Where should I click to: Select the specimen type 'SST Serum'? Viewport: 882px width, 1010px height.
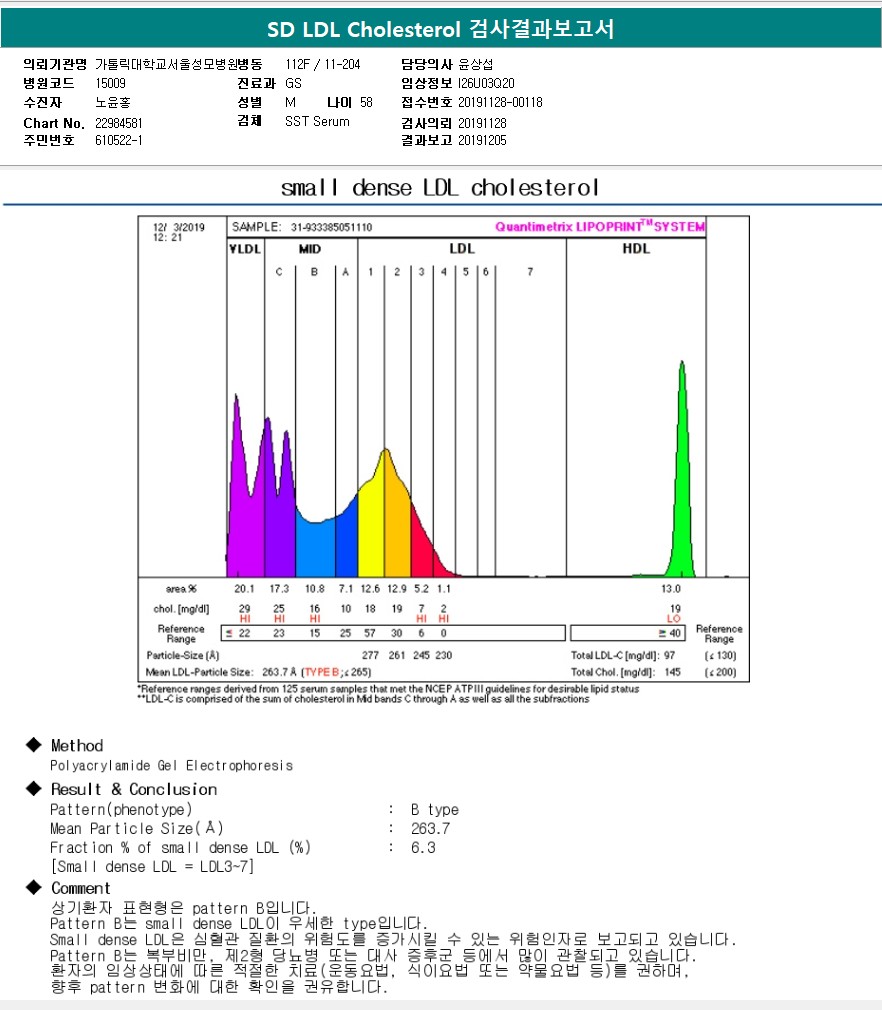click(x=317, y=121)
